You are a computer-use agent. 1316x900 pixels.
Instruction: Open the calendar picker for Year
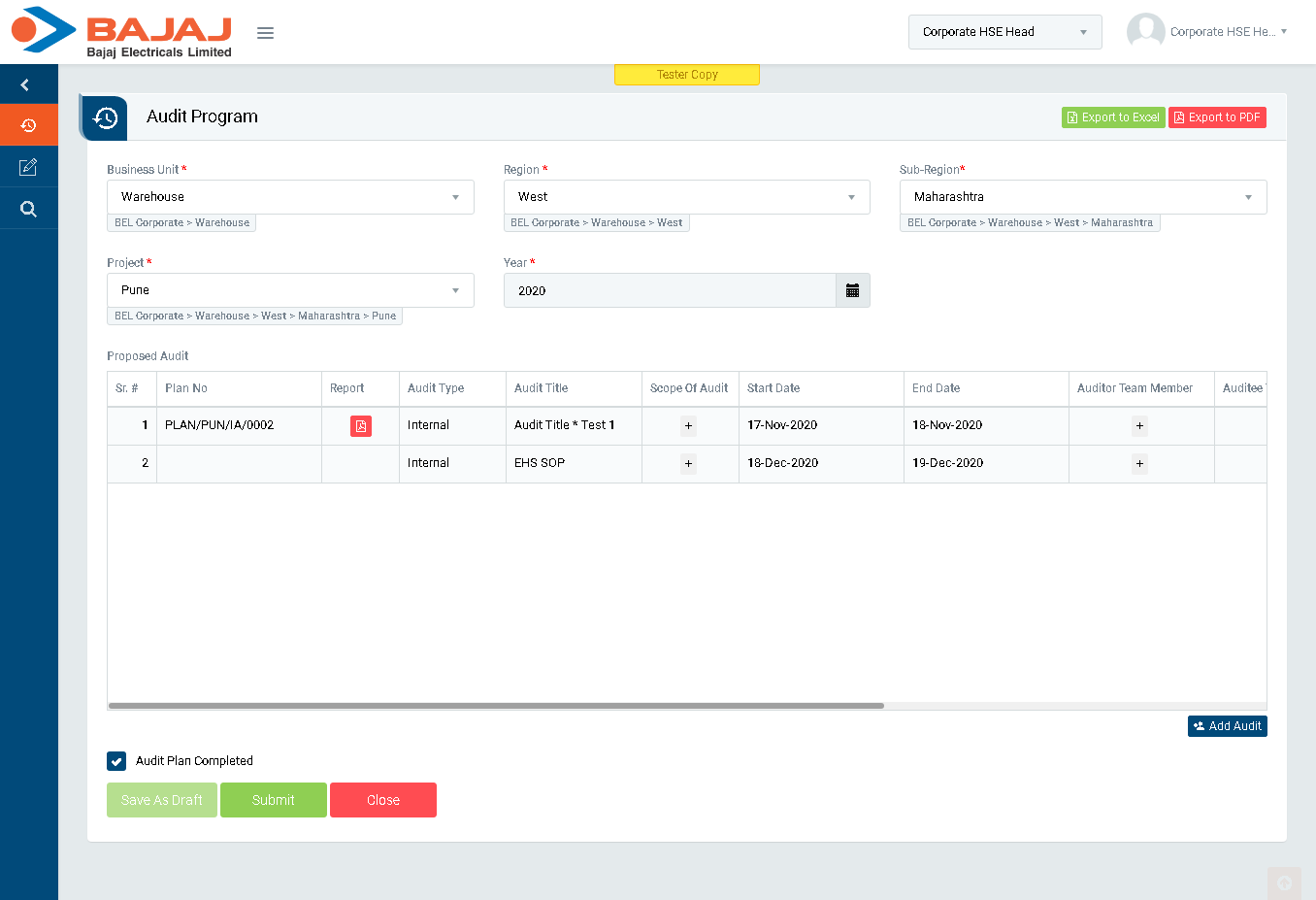(852, 290)
